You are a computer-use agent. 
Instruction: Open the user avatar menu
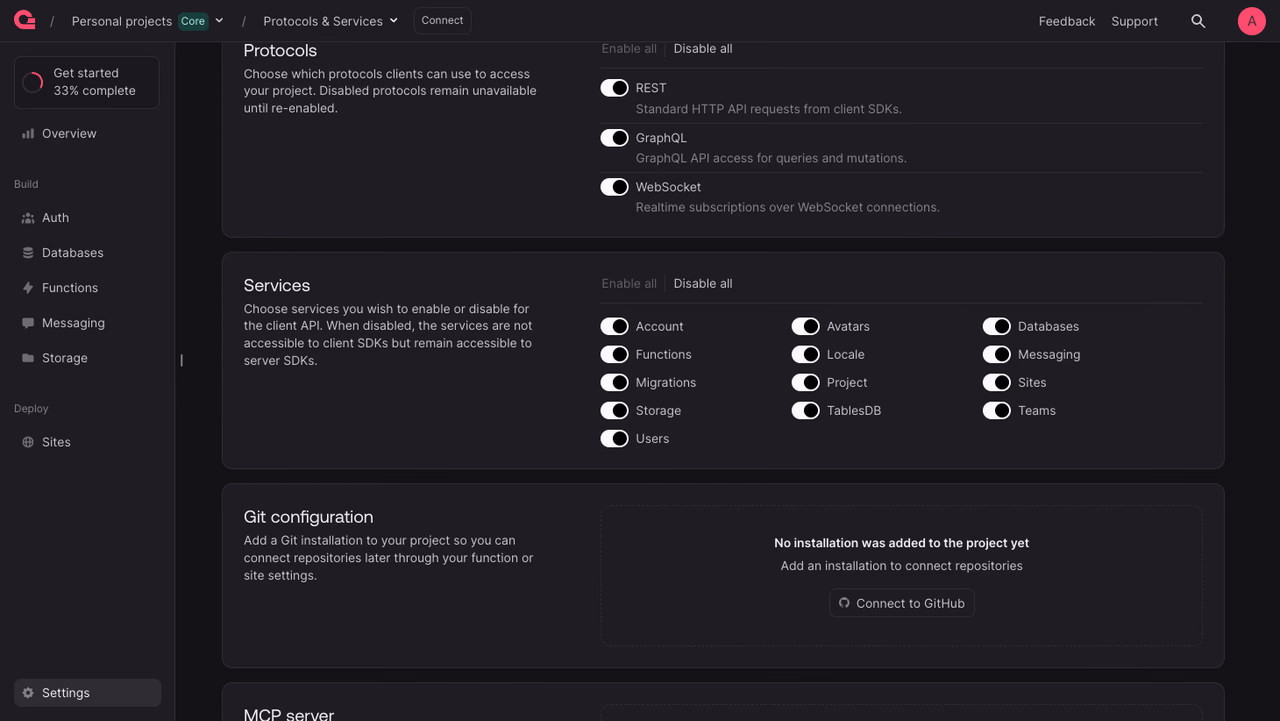[x=1252, y=21]
